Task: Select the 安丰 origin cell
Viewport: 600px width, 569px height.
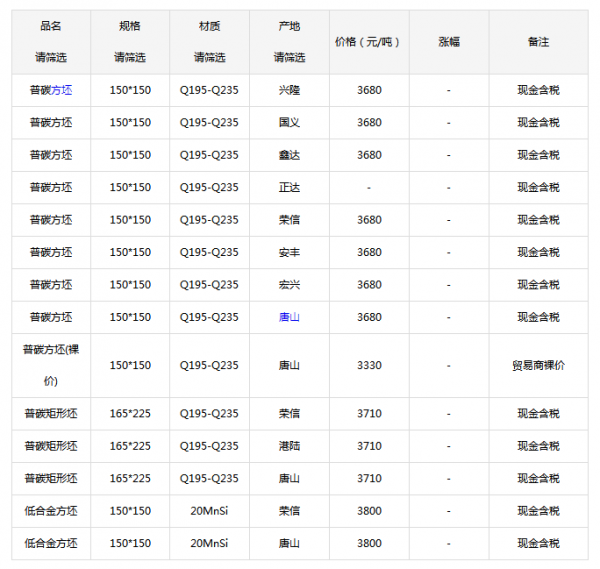Action: [x=289, y=252]
